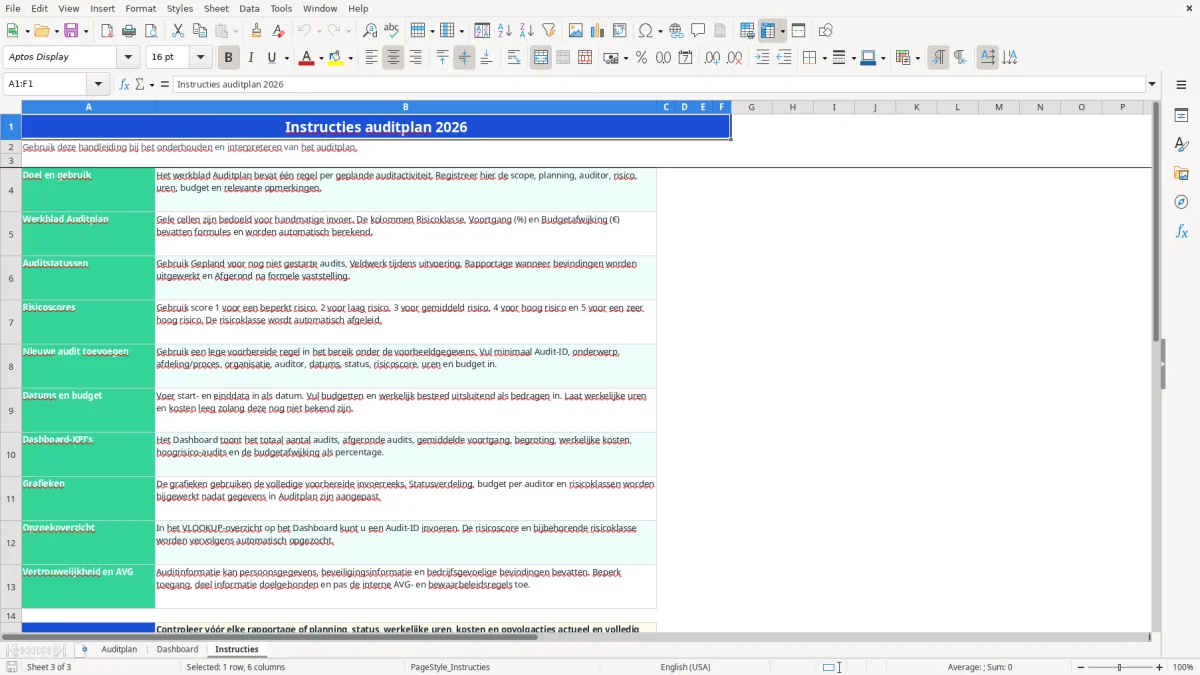Toggle Center Vertically alignment
The height and width of the screenshot is (675, 1200).
464,58
